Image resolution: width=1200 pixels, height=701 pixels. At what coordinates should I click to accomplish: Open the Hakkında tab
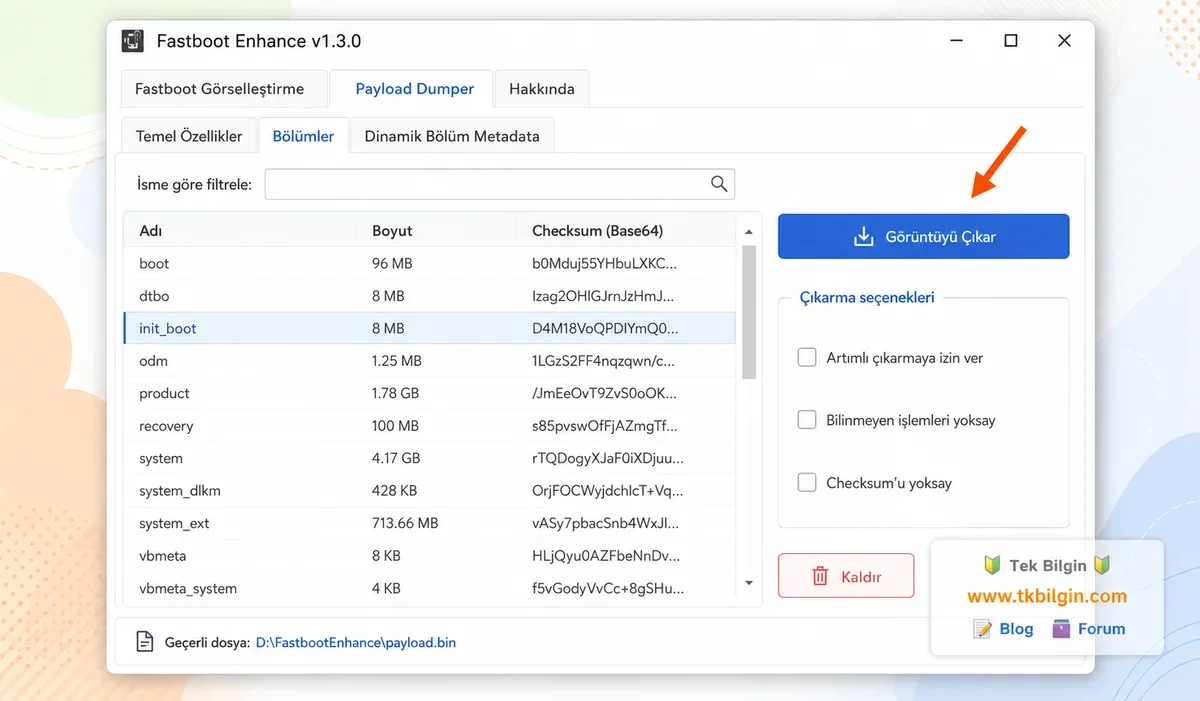pyautogui.click(x=542, y=89)
